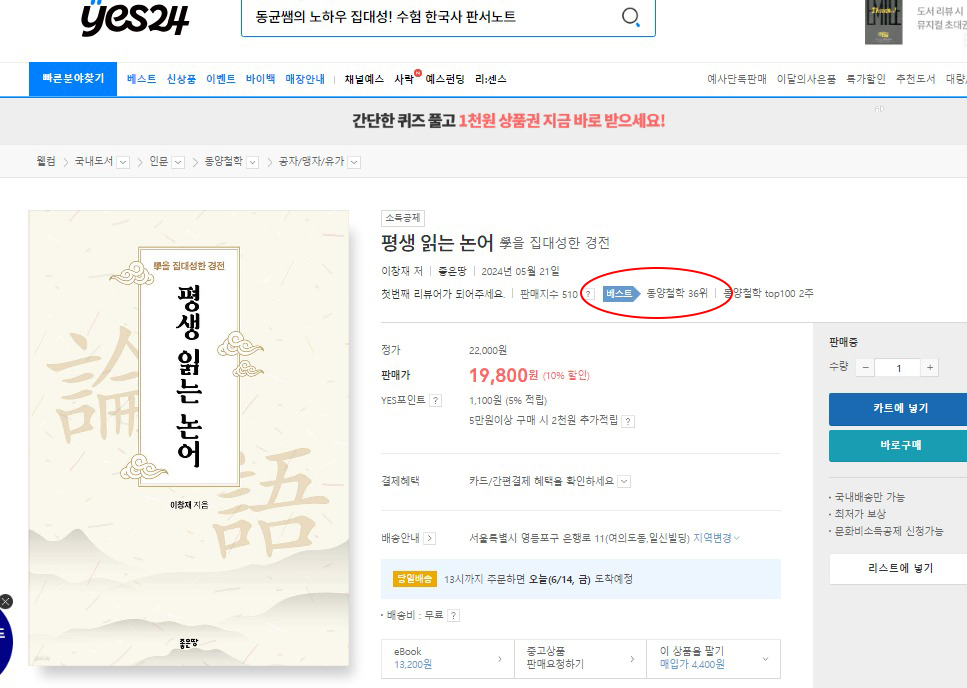Open the 매장안내 menu
967x688 pixels.
(x=305, y=79)
